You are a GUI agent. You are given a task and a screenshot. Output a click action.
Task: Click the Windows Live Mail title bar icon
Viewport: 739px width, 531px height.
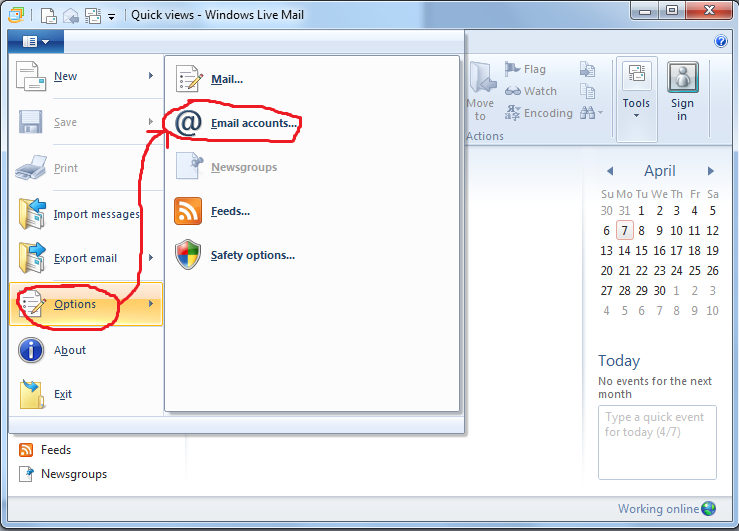coord(16,15)
